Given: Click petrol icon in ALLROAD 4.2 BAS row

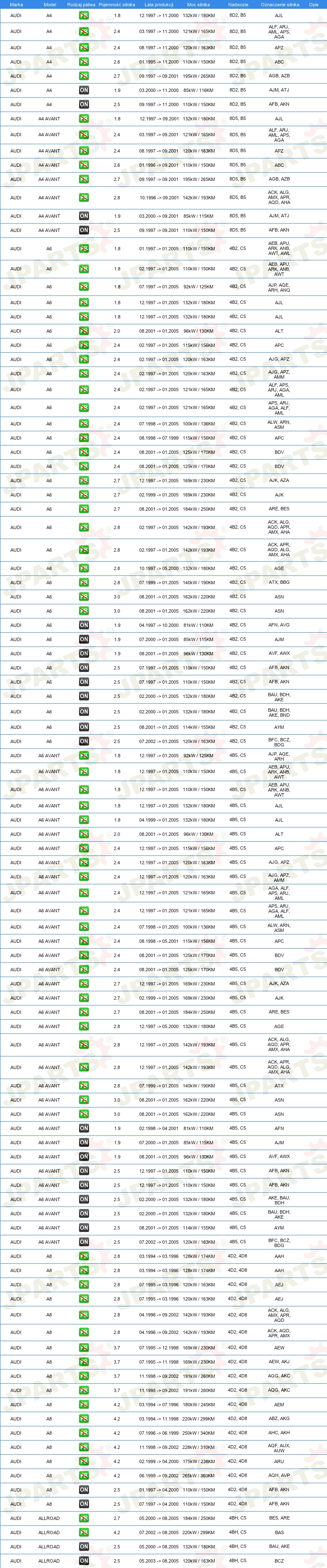Looking at the screenshot, I should (x=84, y=1533).
